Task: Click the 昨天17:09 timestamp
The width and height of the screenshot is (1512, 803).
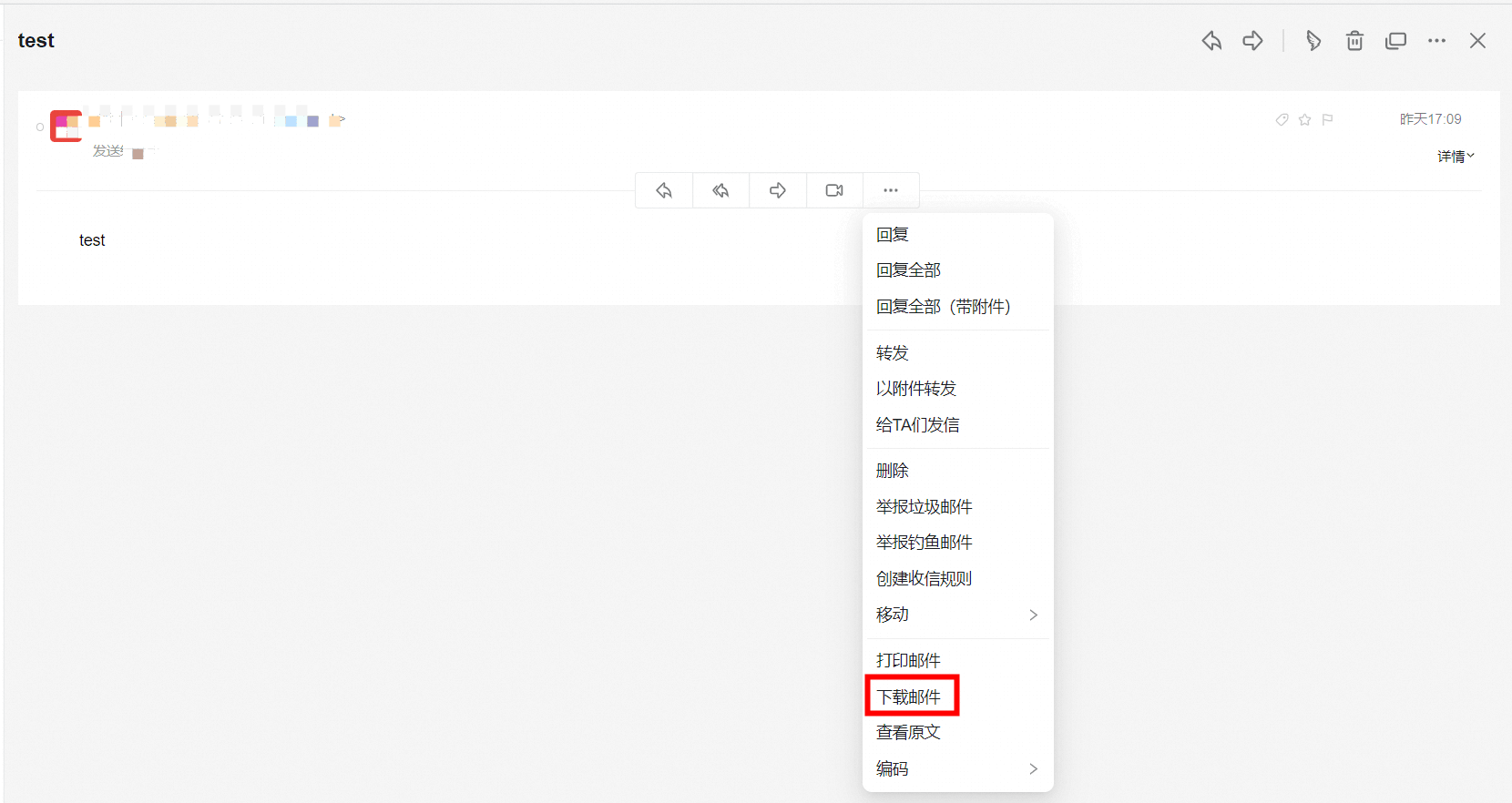Action: (1430, 119)
